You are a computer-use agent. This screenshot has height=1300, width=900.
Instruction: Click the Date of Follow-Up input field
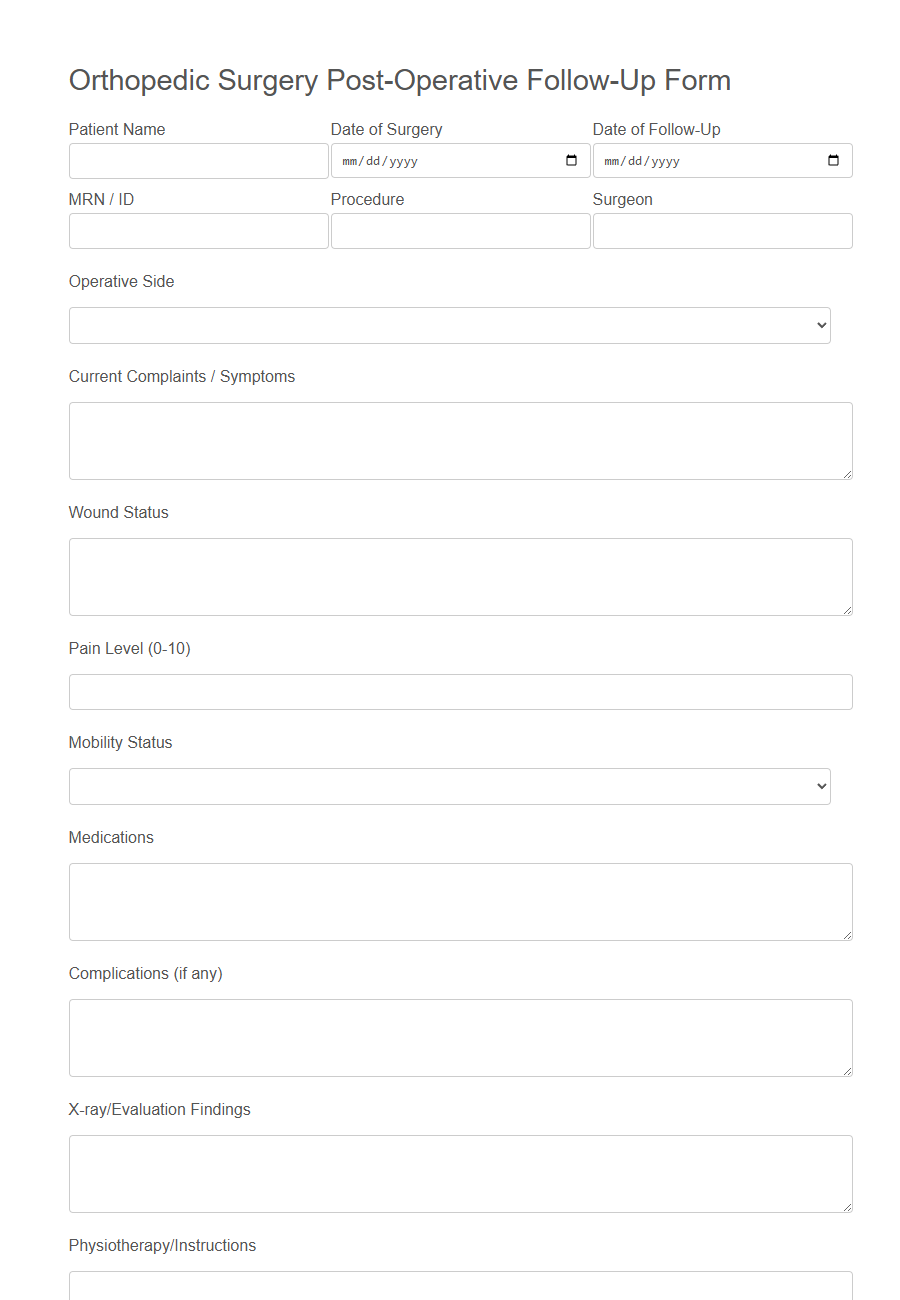(700, 160)
